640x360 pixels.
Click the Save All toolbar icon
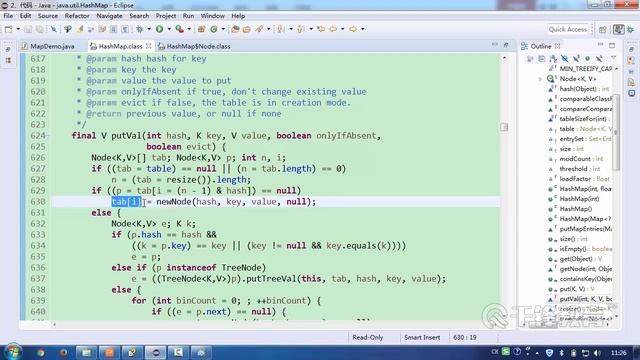pyautogui.click(x=40, y=29)
